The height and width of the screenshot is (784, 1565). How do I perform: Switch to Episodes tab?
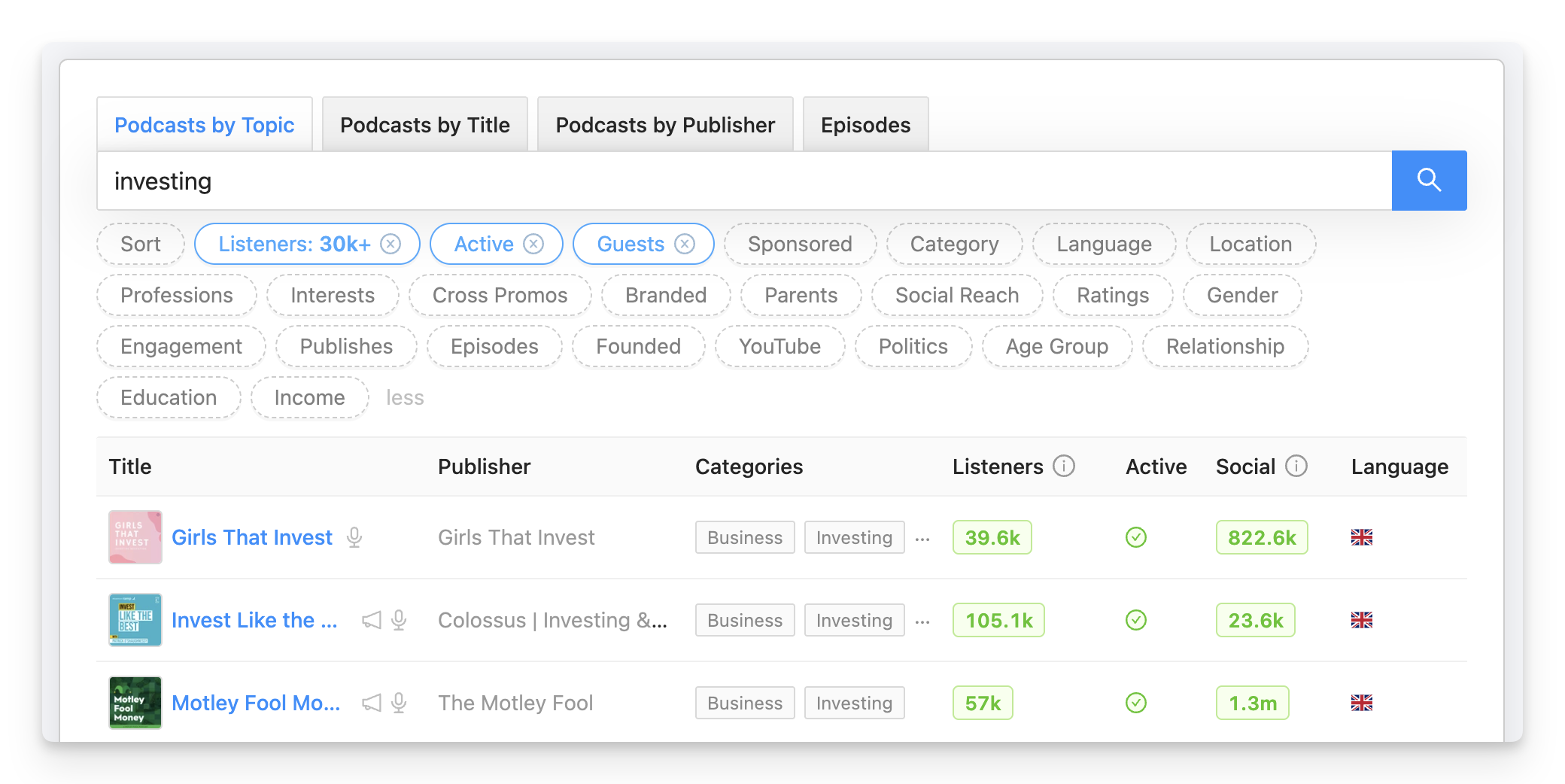pos(866,124)
